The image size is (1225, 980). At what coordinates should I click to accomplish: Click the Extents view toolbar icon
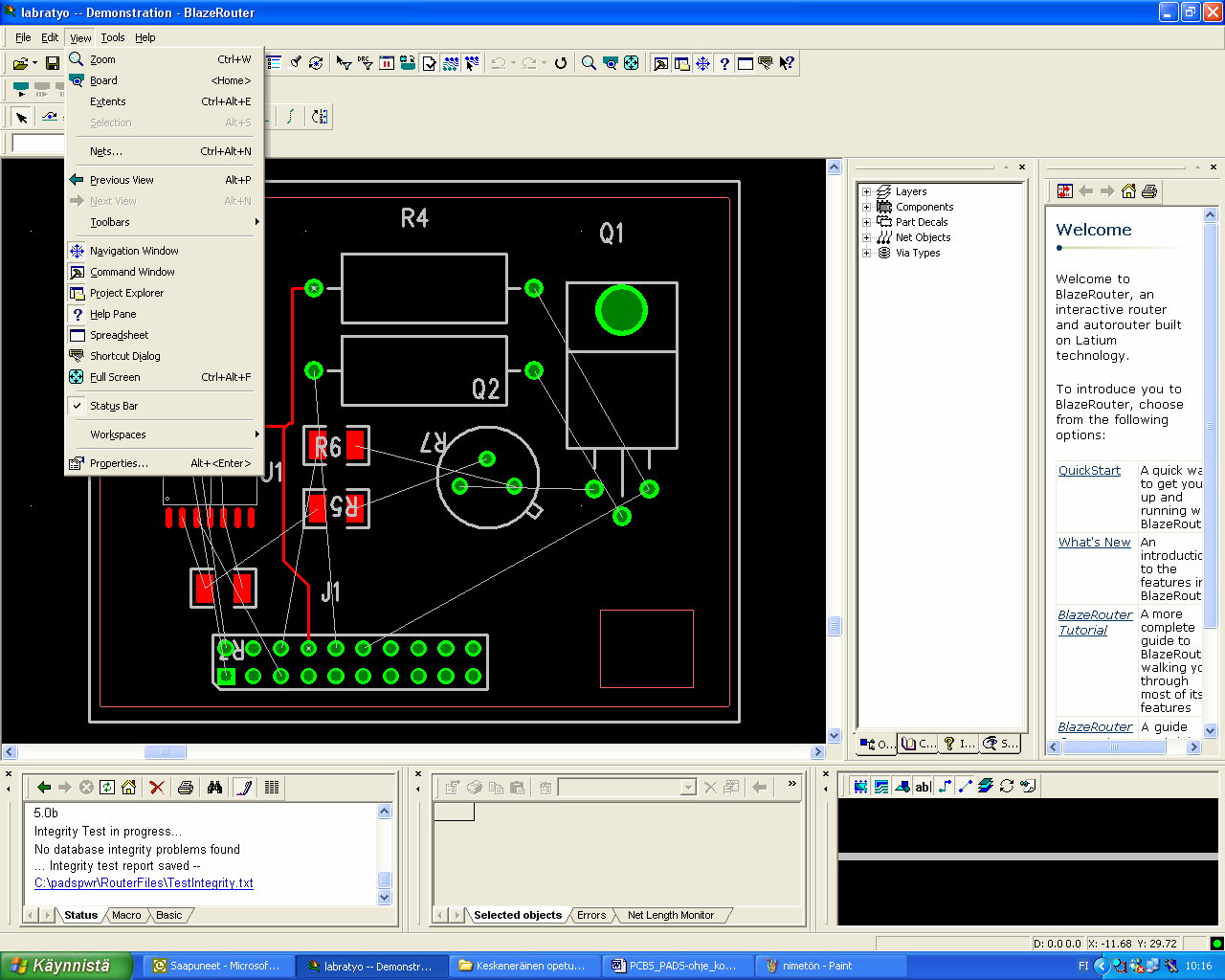[631, 63]
